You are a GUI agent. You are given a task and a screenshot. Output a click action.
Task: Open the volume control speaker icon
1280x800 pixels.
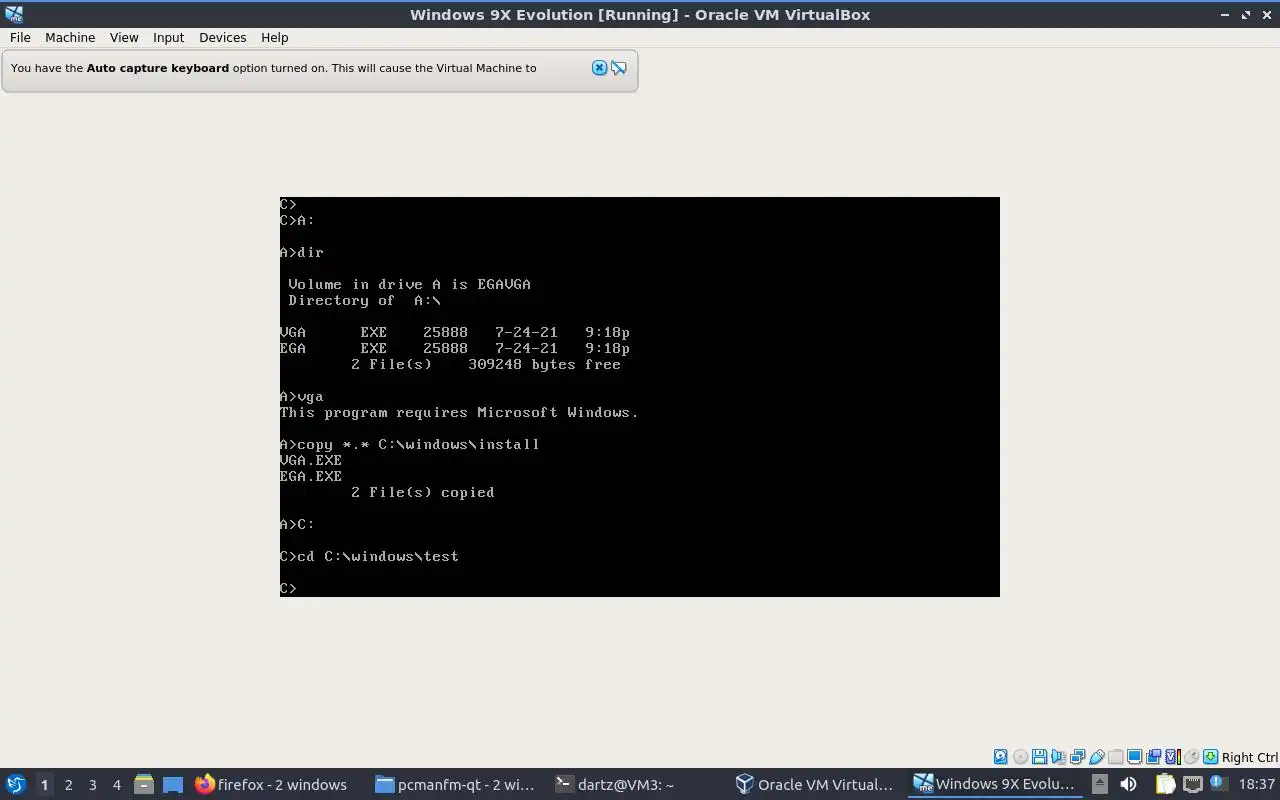pos(1128,784)
